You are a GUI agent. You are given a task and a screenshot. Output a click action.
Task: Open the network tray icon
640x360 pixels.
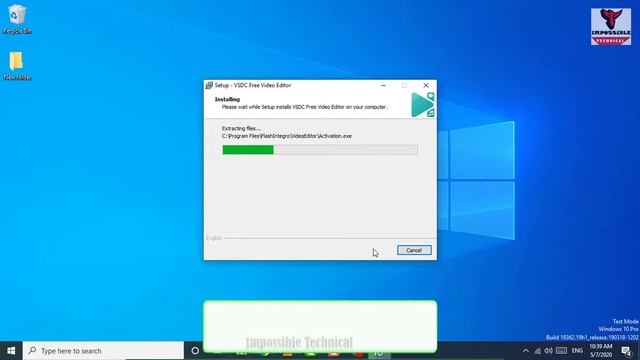click(x=538, y=351)
